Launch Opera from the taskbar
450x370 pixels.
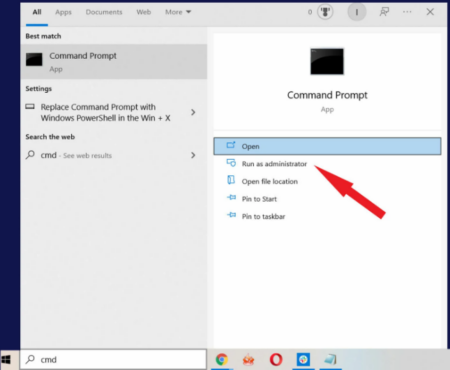click(276, 360)
